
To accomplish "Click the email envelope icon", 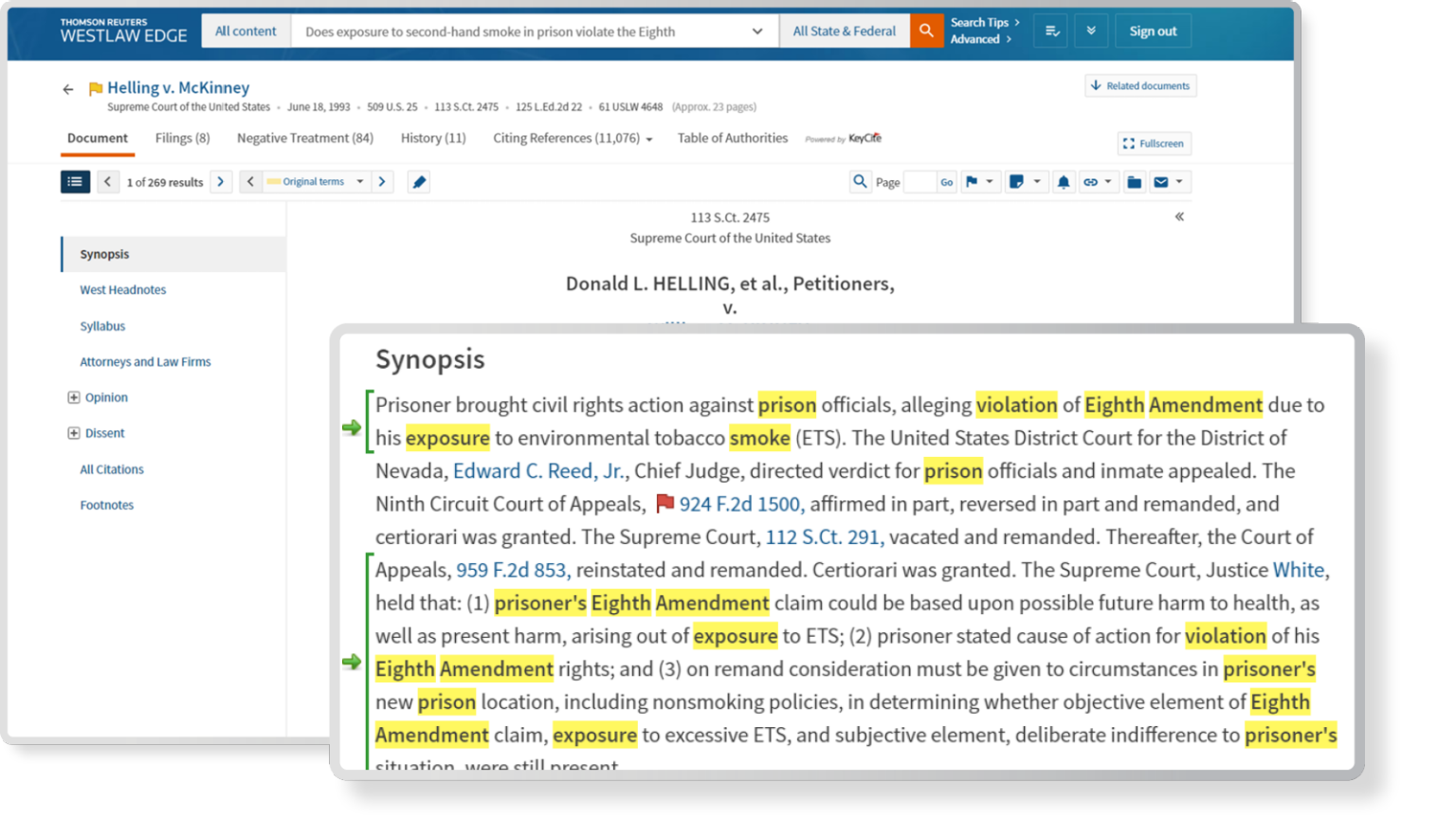I will tap(1161, 182).
